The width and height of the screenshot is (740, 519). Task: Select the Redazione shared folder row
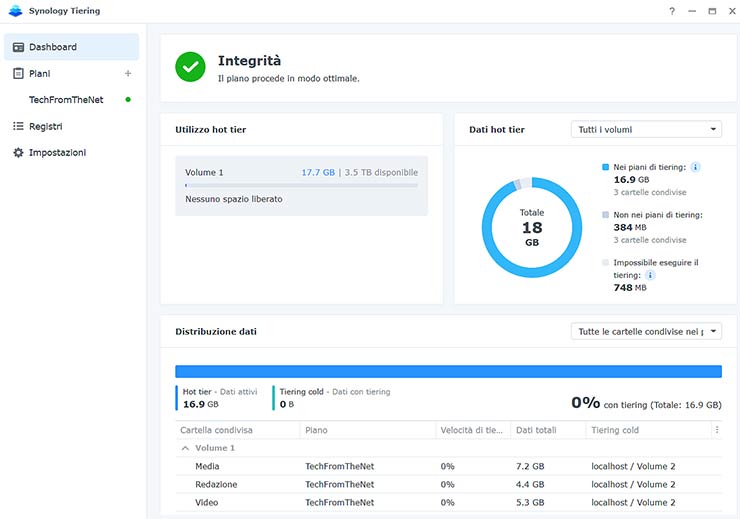[x=448, y=484]
